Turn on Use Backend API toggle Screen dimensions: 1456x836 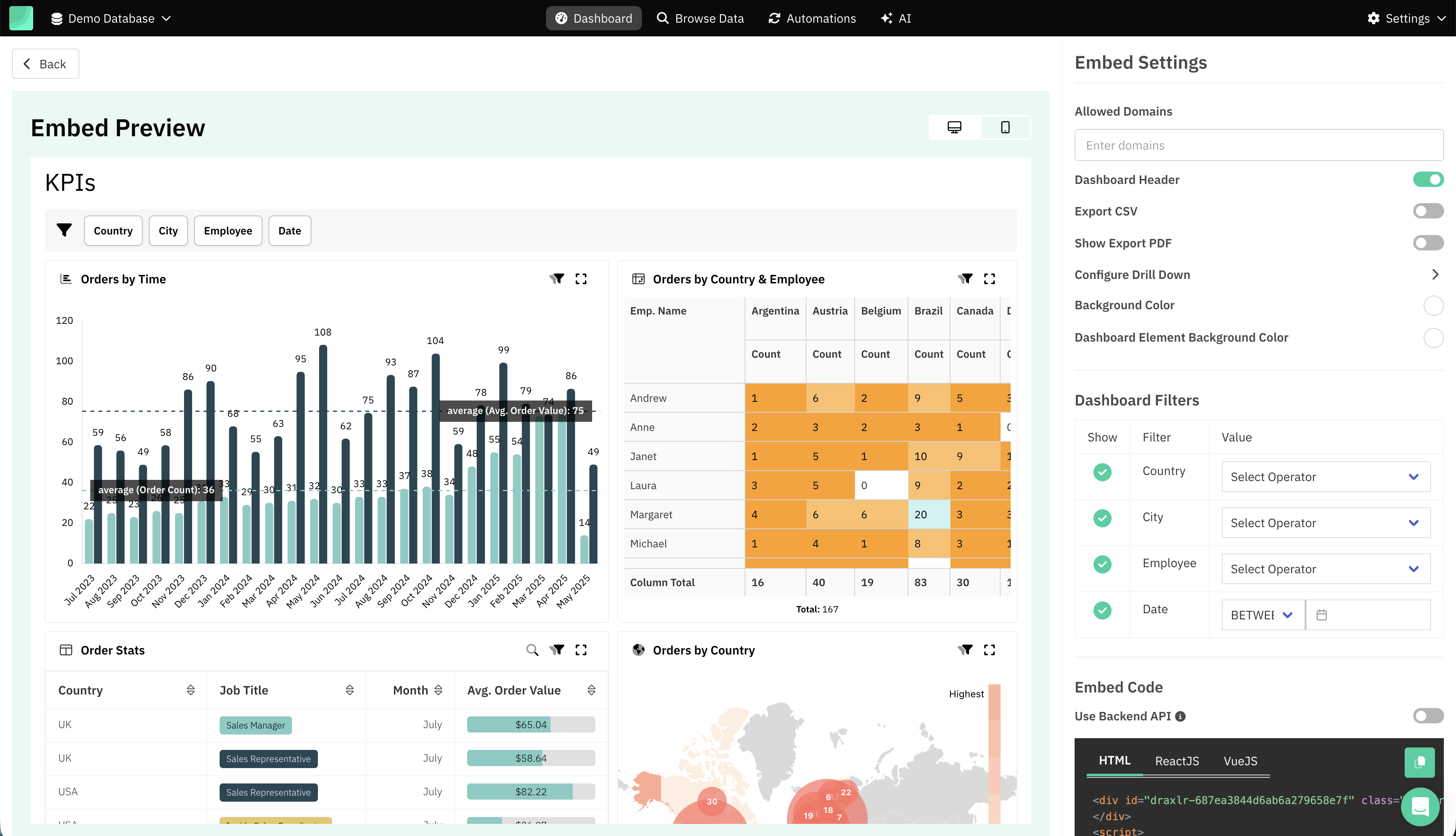pos(1428,716)
